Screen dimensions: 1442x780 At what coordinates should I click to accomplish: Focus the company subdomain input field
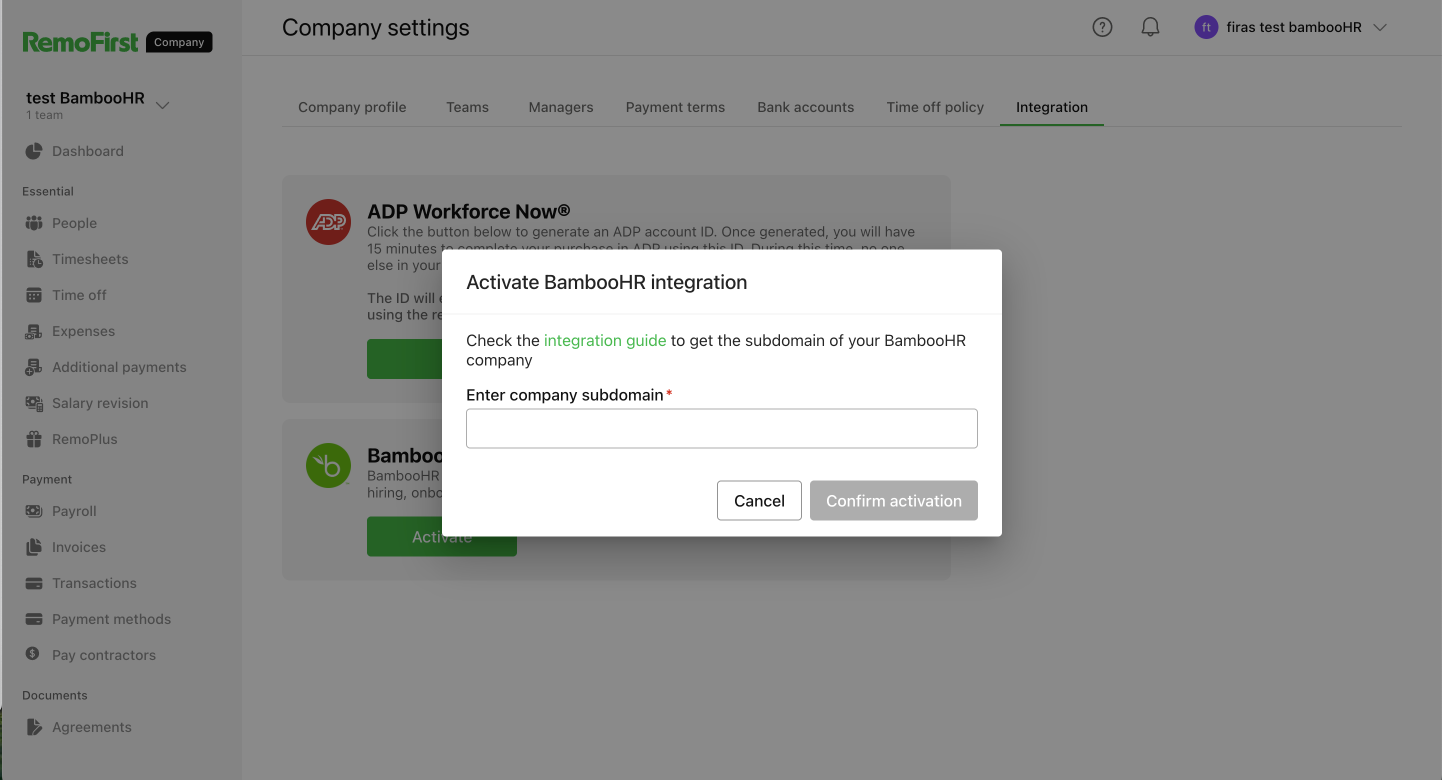pos(721,428)
